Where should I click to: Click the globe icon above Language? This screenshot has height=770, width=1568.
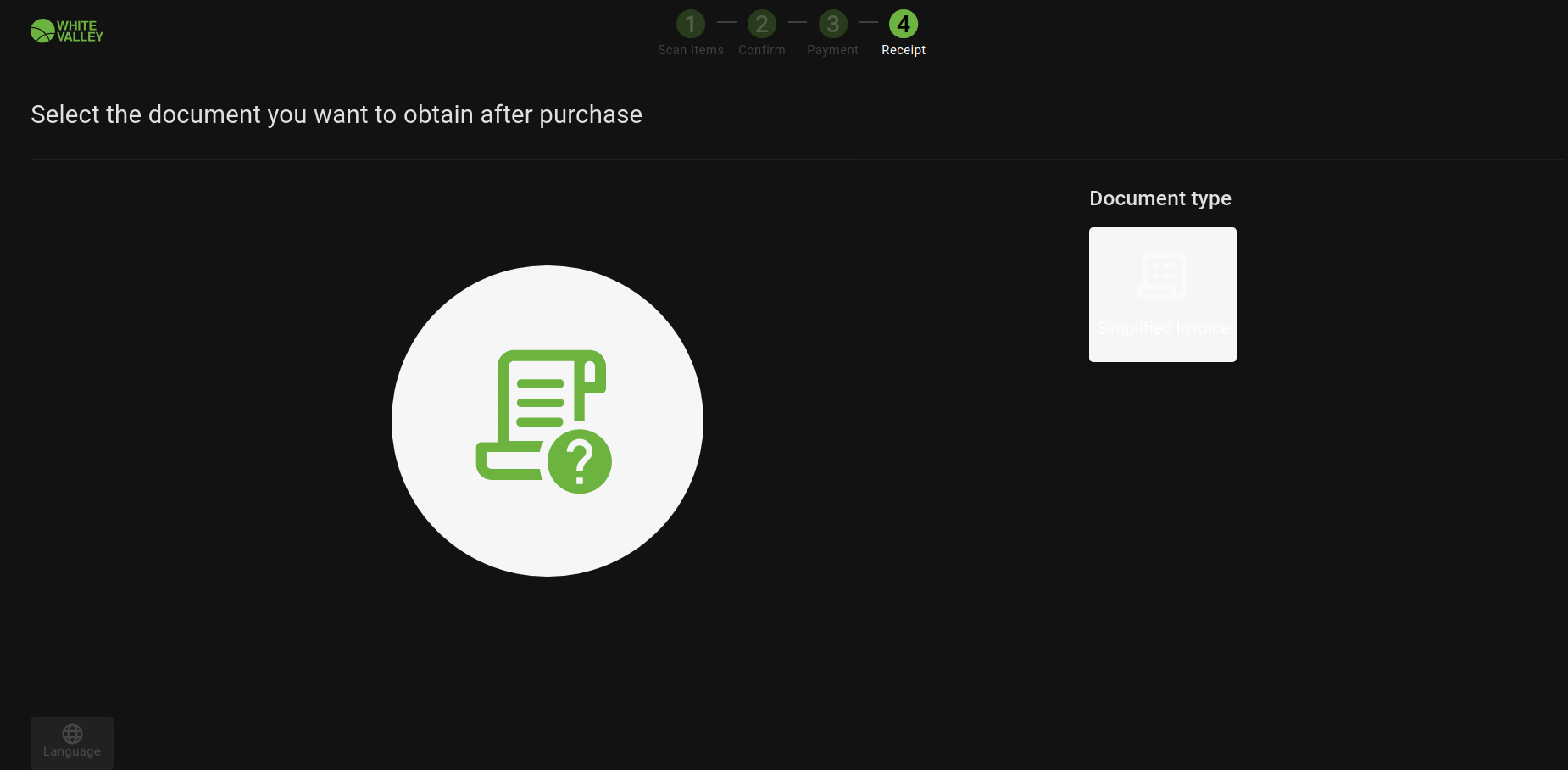pos(72,734)
